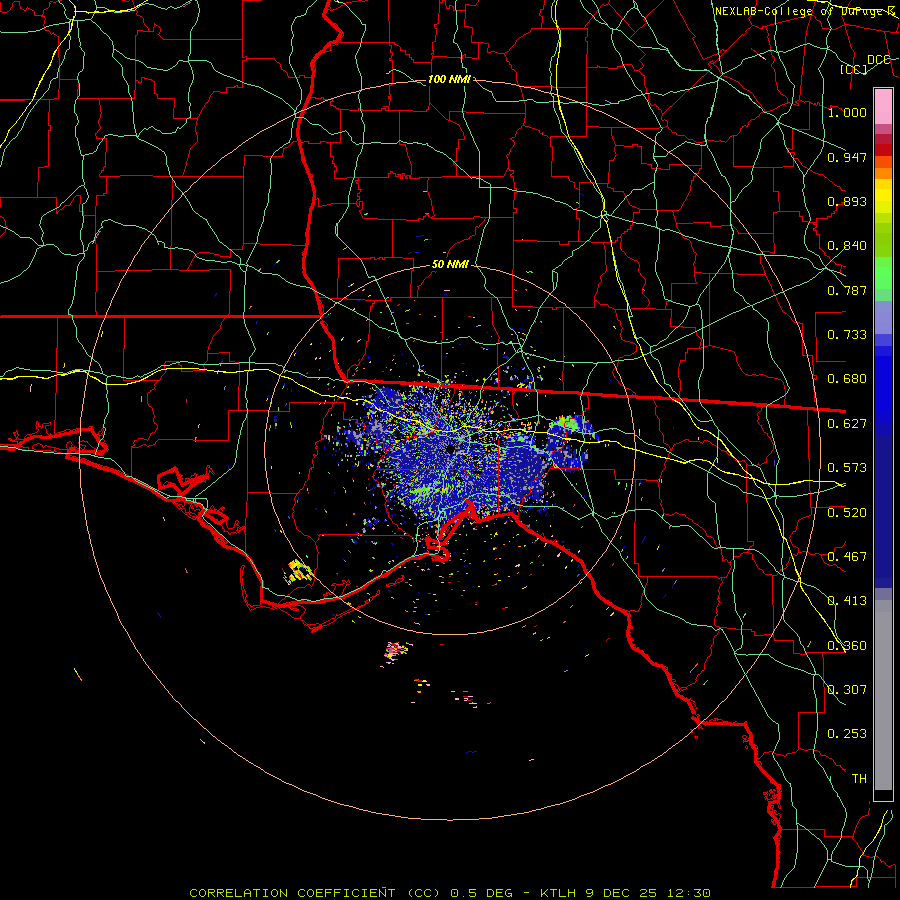Click the pink echo cluster offshore
The width and height of the screenshot is (900, 900).
[x=397, y=651]
